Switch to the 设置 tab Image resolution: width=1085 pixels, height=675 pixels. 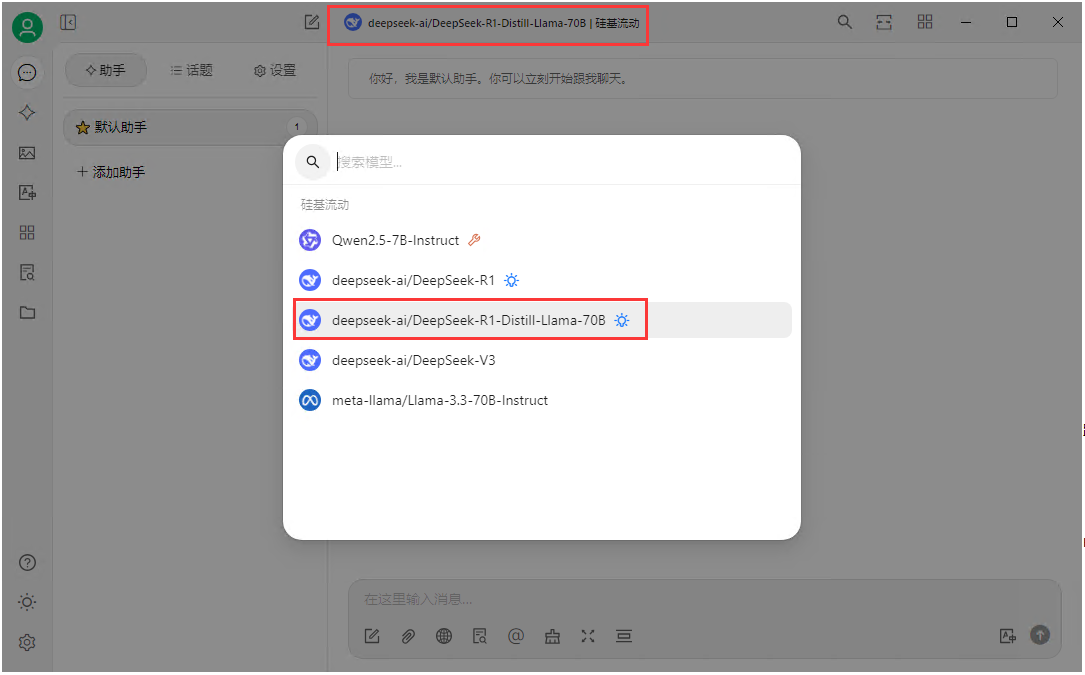pyautogui.click(x=275, y=70)
